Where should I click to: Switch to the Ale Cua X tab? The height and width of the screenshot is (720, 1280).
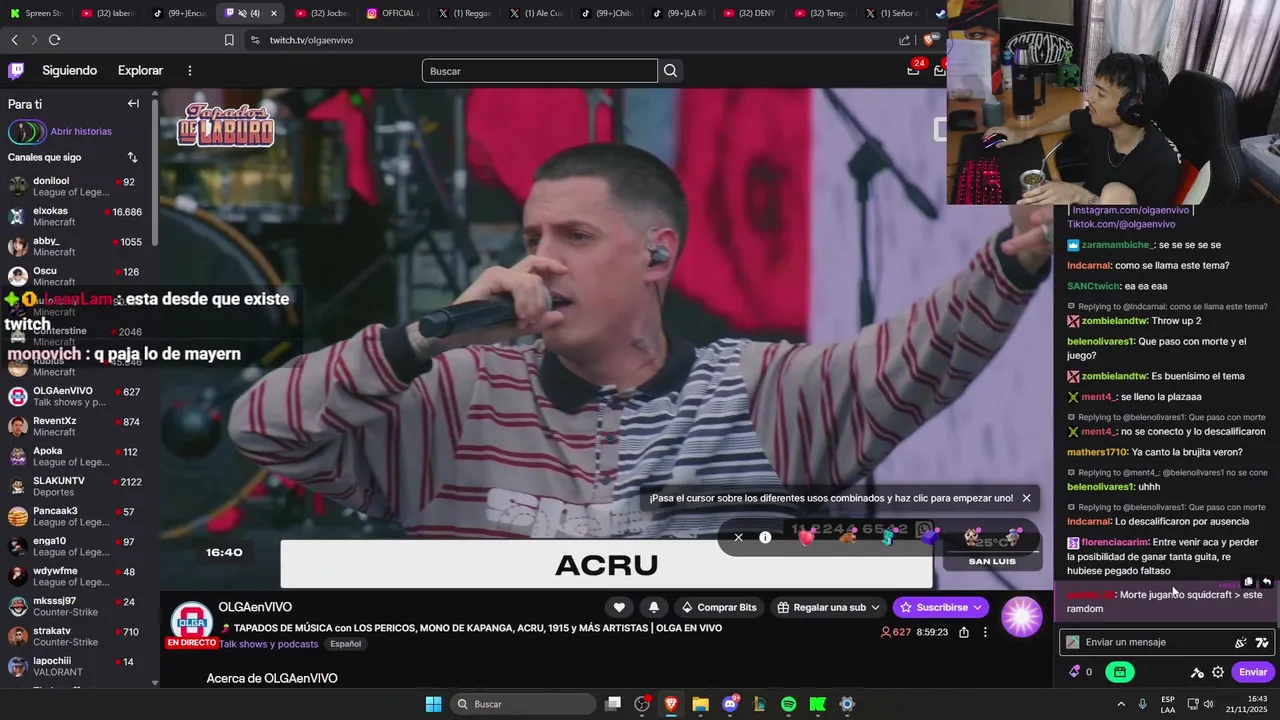[x=536, y=13]
